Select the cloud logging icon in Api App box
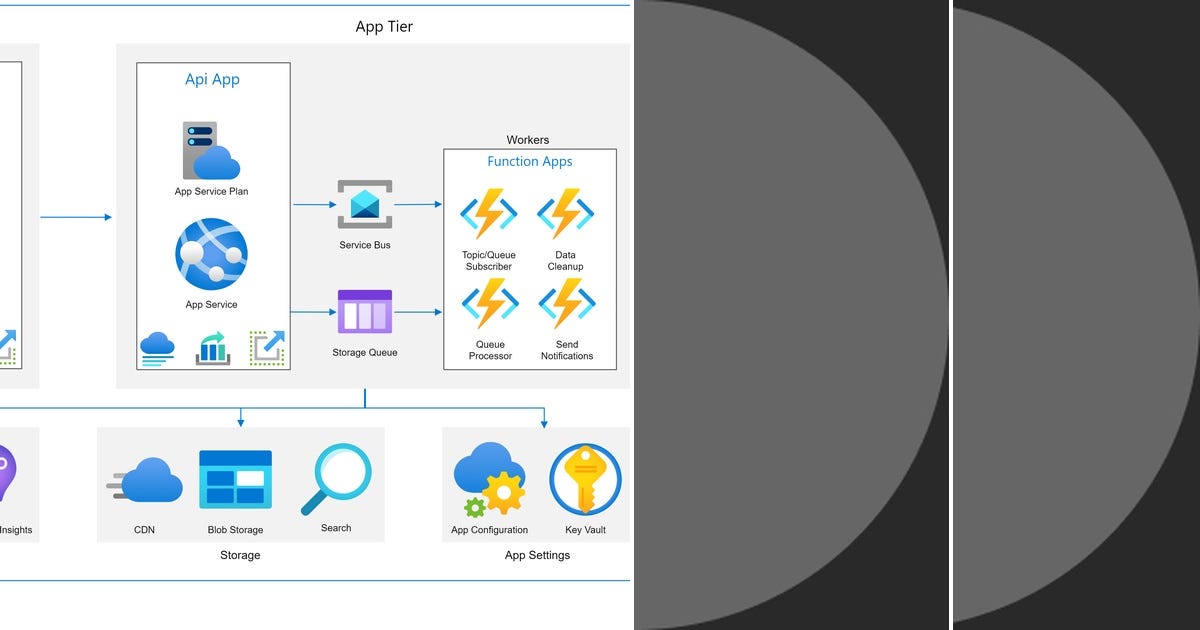 click(158, 349)
